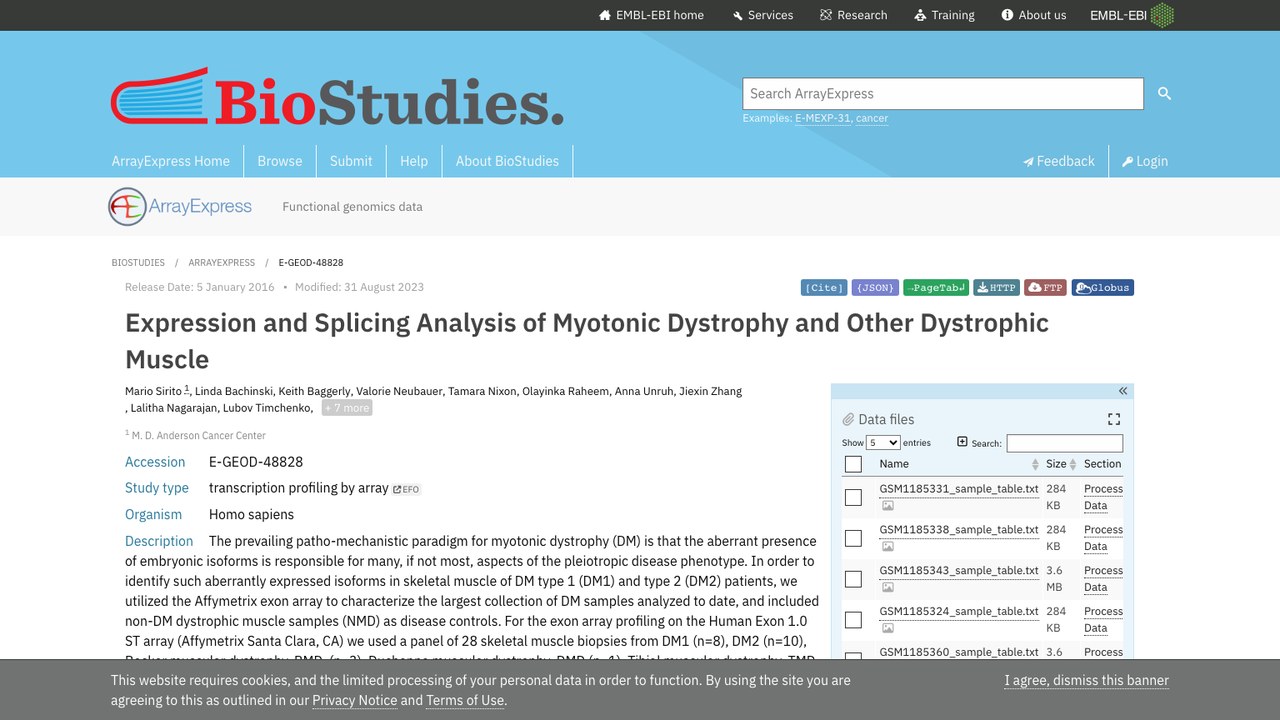Expand the '+ 7 more' authors list
Viewport: 1280px width, 720px height.
coord(347,408)
